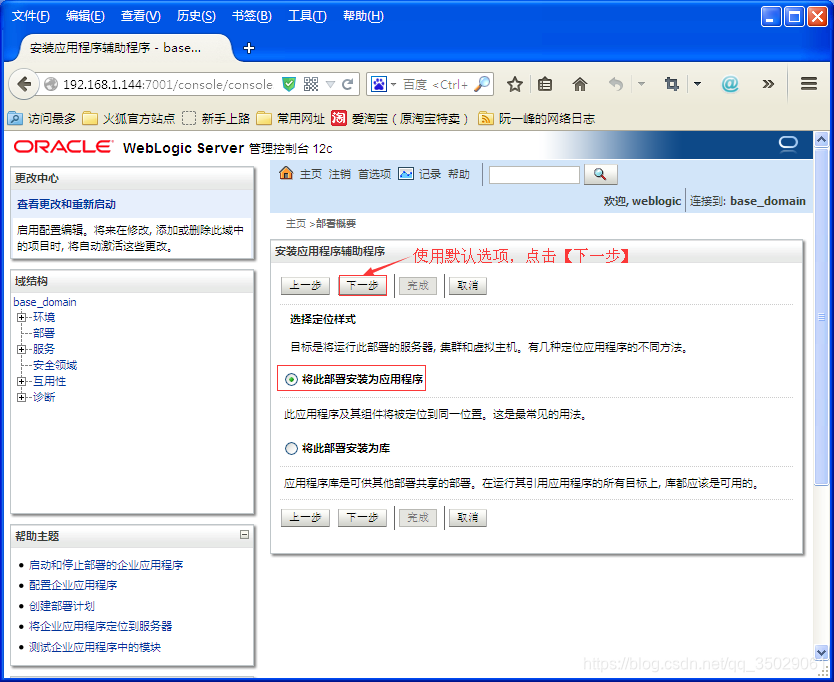This screenshot has width=834, height=682.
Task: Click the page vertical scrollbar thumb
Action: [x=821, y=317]
